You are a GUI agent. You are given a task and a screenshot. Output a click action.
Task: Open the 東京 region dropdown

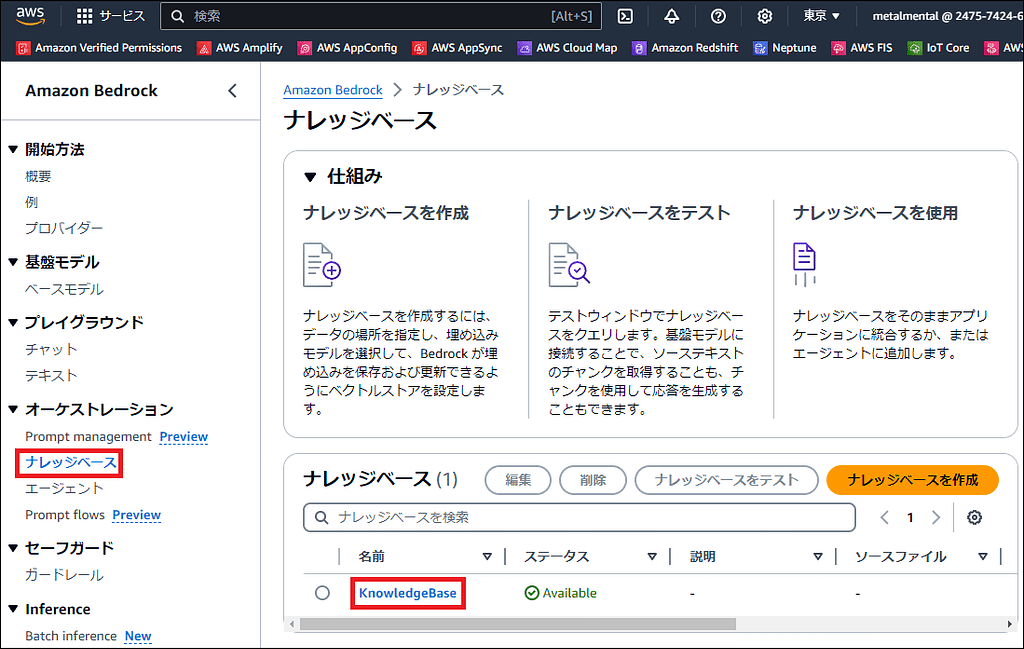point(821,16)
